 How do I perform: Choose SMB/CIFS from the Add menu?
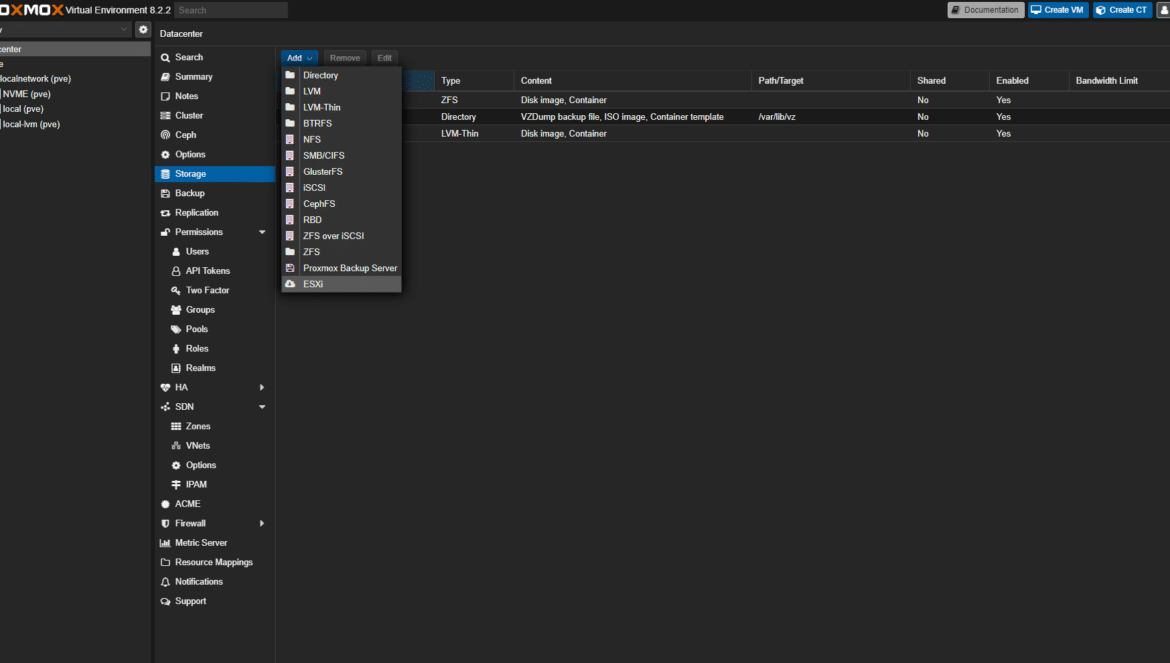tap(341, 155)
